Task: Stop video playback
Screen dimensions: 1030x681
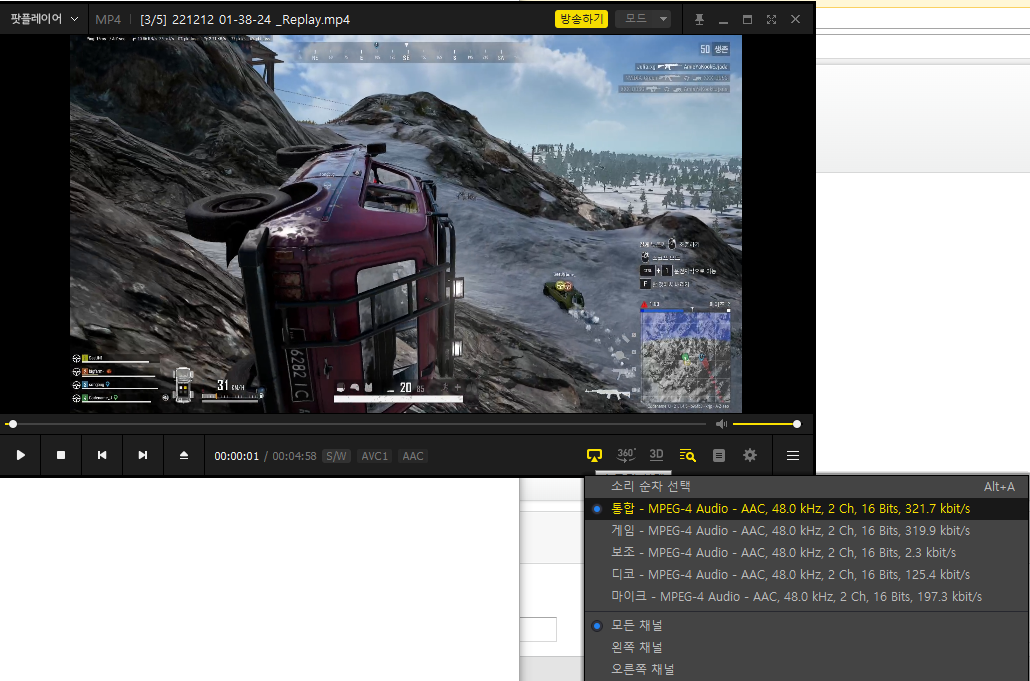Action: pos(61,455)
